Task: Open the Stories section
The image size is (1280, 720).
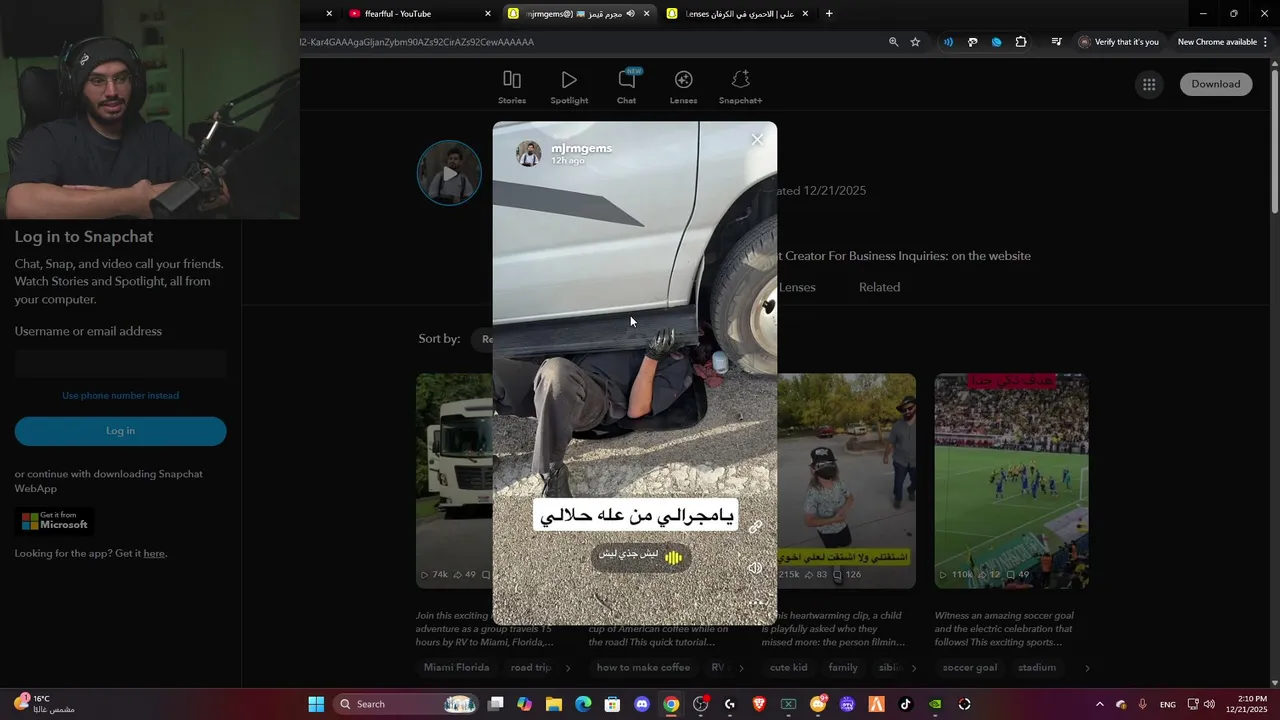Action: (x=512, y=87)
